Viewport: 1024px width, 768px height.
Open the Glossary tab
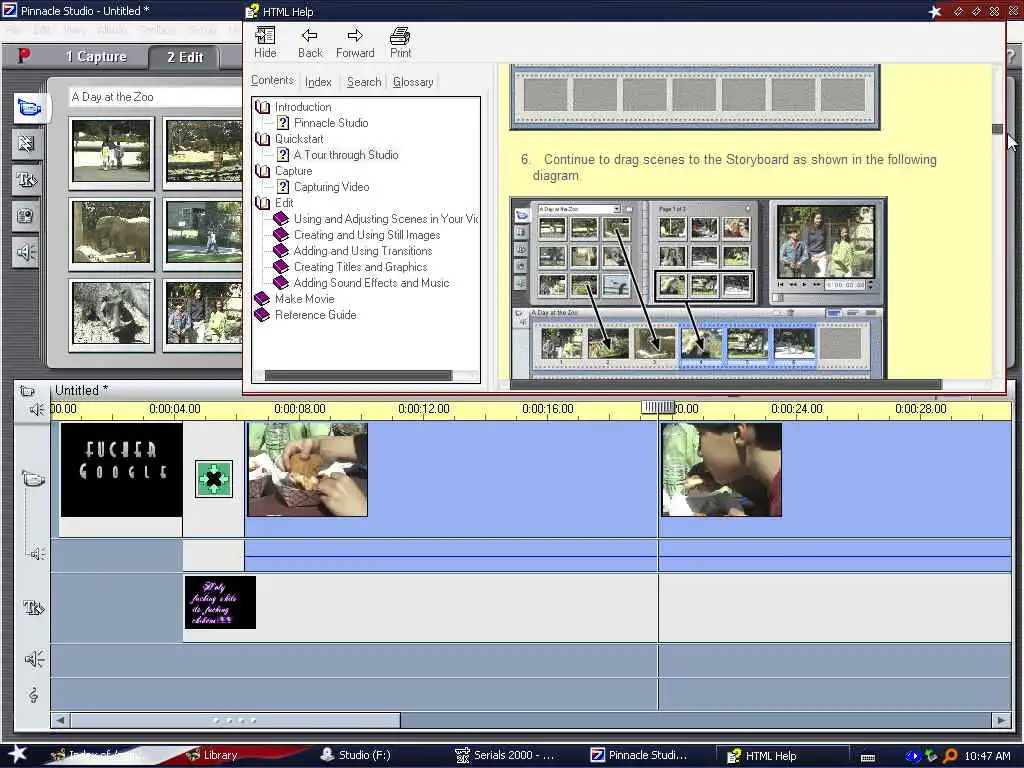(x=413, y=82)
